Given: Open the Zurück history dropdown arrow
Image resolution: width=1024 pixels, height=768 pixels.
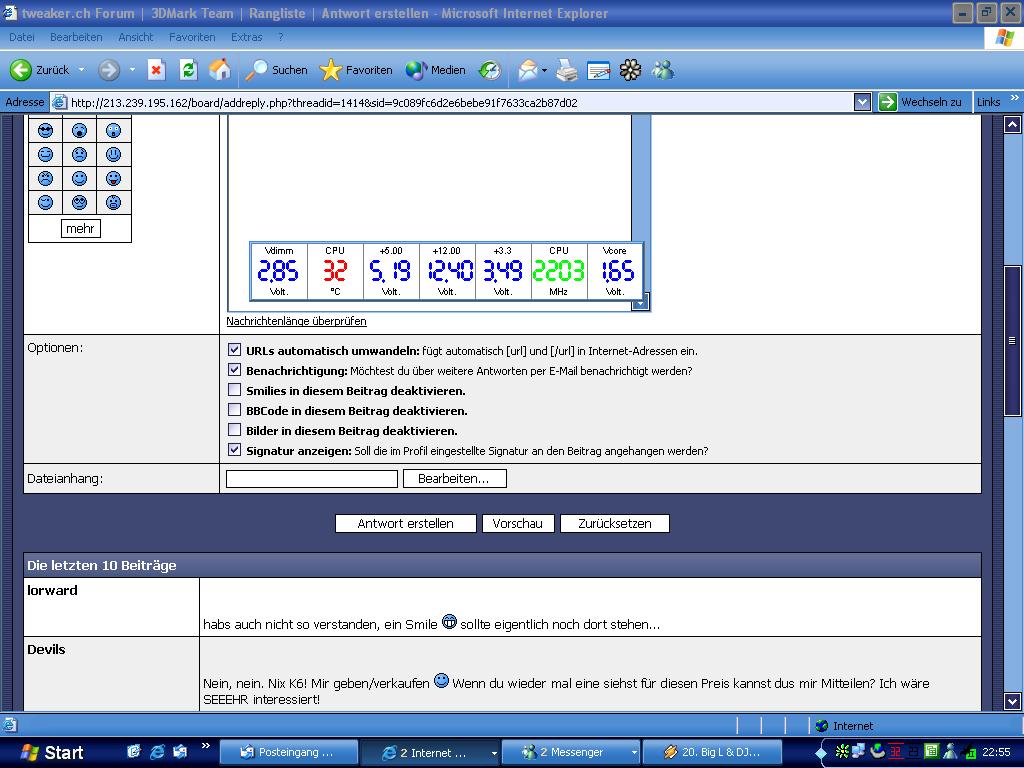Looking at the screenshot, I should point(82,70).
